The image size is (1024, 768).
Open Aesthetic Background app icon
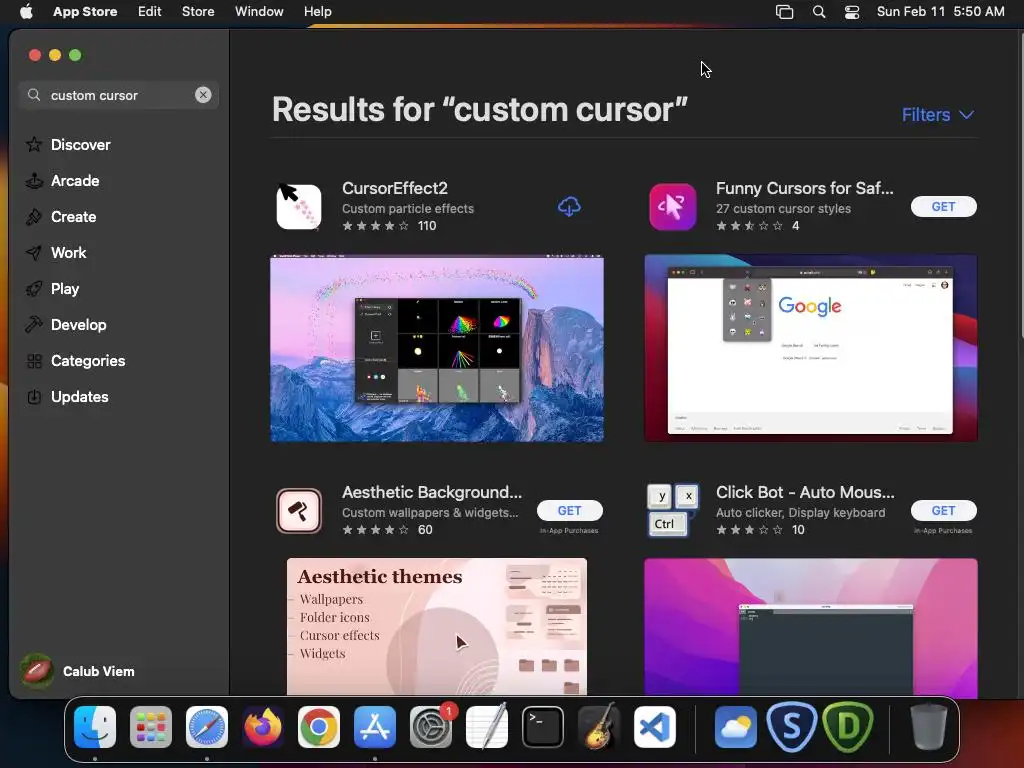[x=298, y=511]
